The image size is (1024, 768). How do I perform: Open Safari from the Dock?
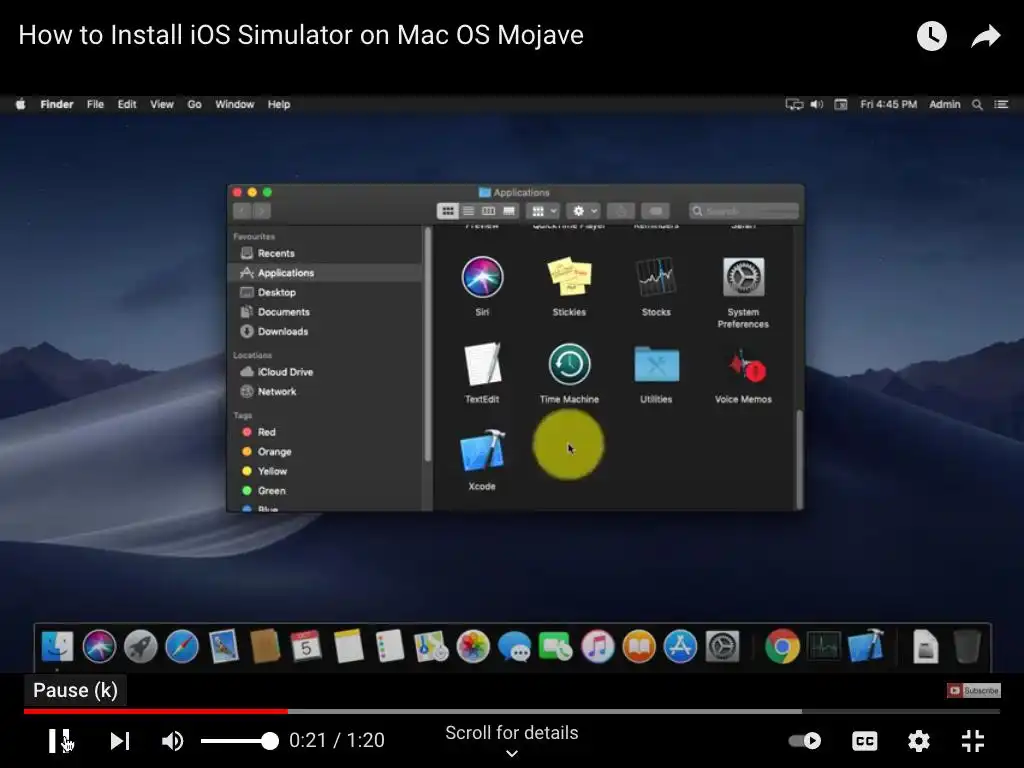coord(182,647)
